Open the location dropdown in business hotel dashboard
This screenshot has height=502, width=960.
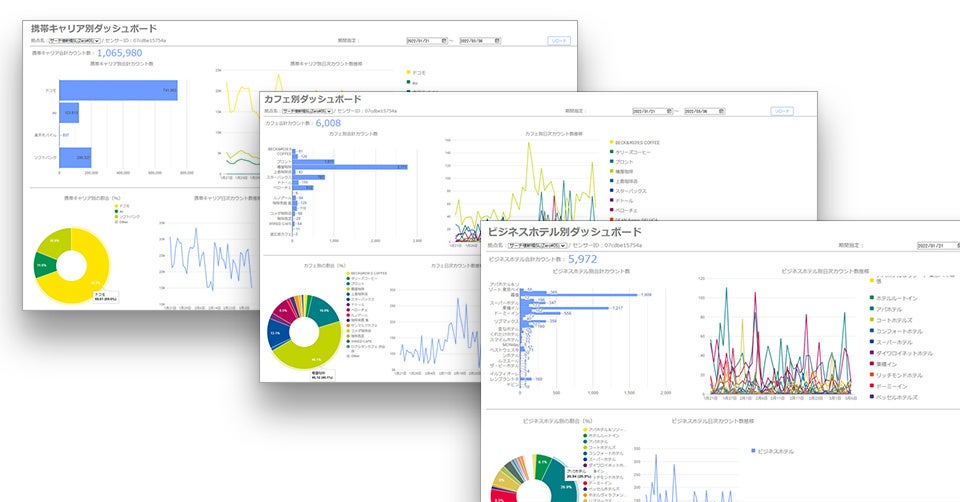[x=538, y=245]
